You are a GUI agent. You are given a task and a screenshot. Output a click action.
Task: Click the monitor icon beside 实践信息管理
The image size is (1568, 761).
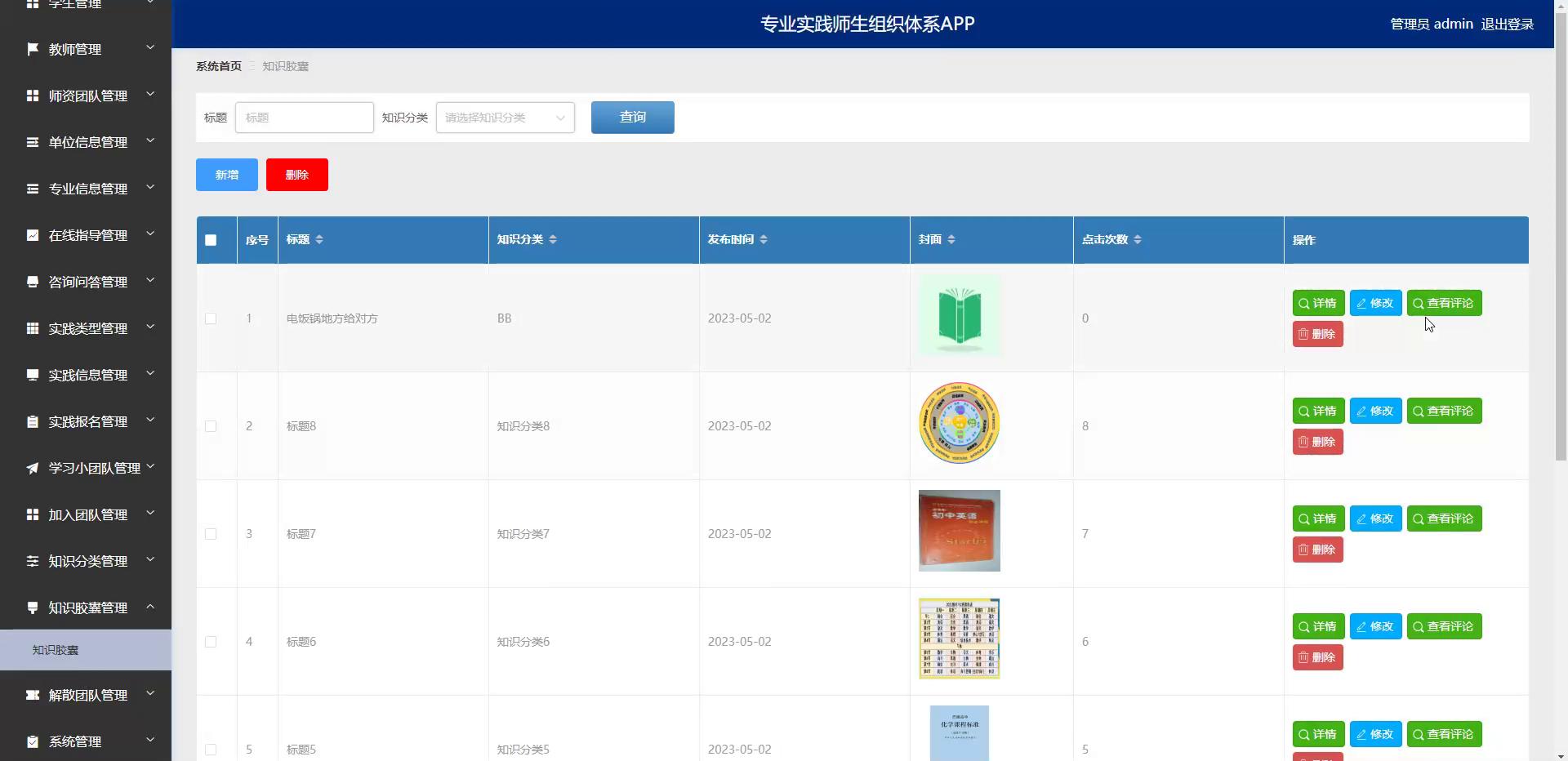(x=33, y=375)
